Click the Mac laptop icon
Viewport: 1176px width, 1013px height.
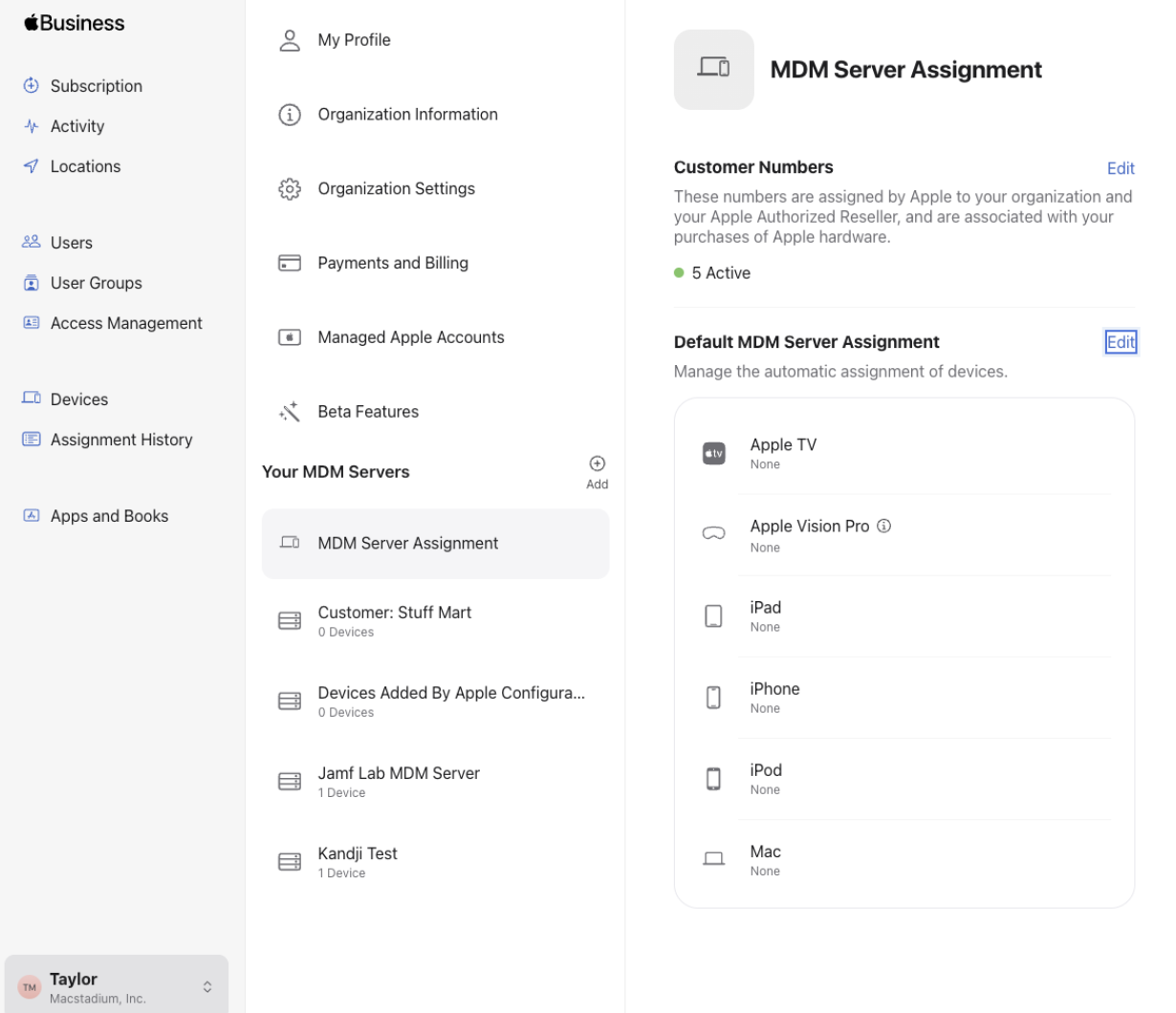pyautogui.click(x=714, y=859)
